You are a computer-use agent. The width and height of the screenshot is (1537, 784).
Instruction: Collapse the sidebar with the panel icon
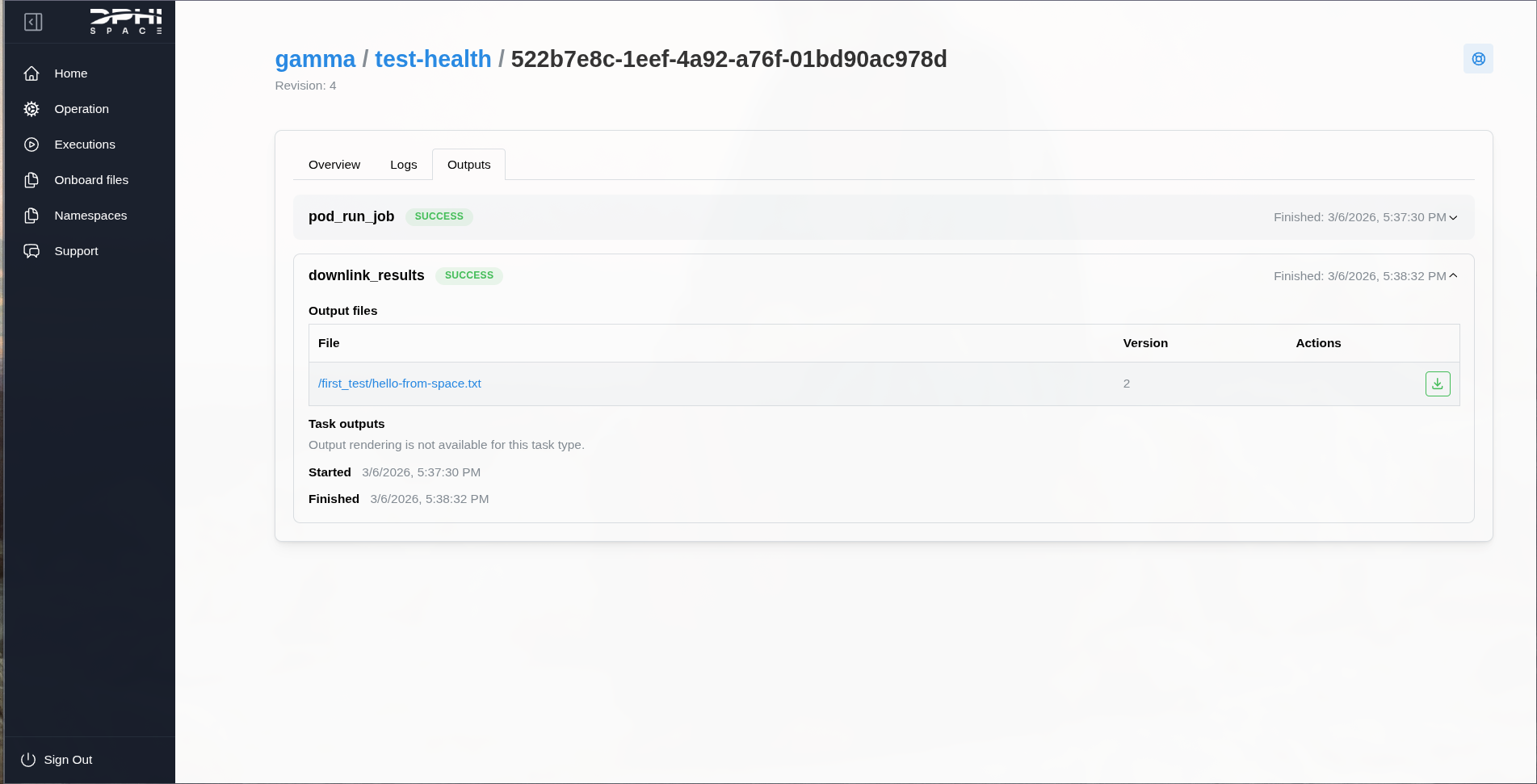tap(33, 22)
